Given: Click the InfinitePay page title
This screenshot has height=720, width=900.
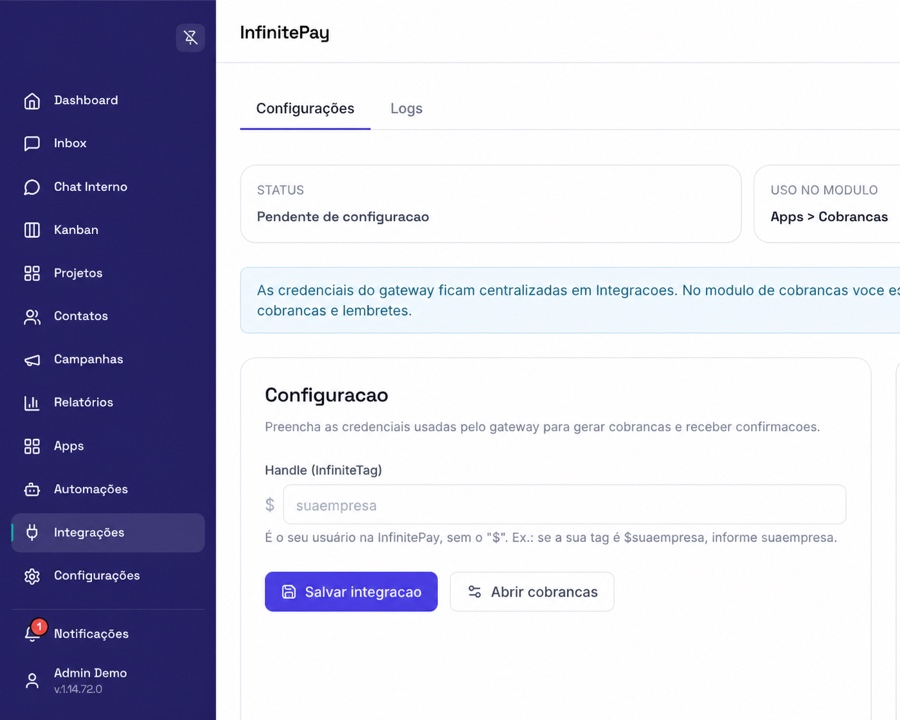Looking at the screenshot, I should 285,33.
